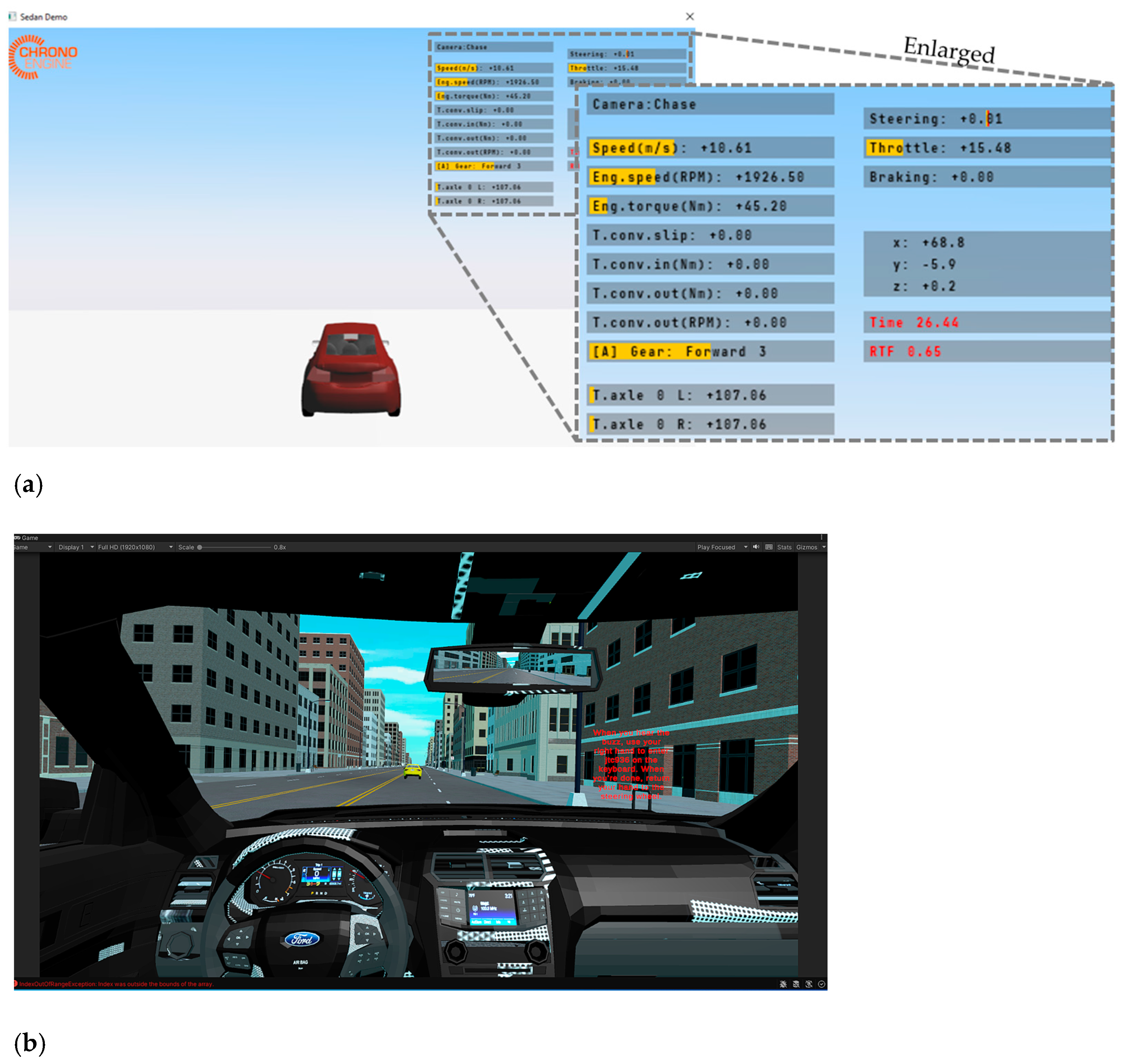Click debug mode bug icon
The image size is (1121, 1064).
click(783, 984)
